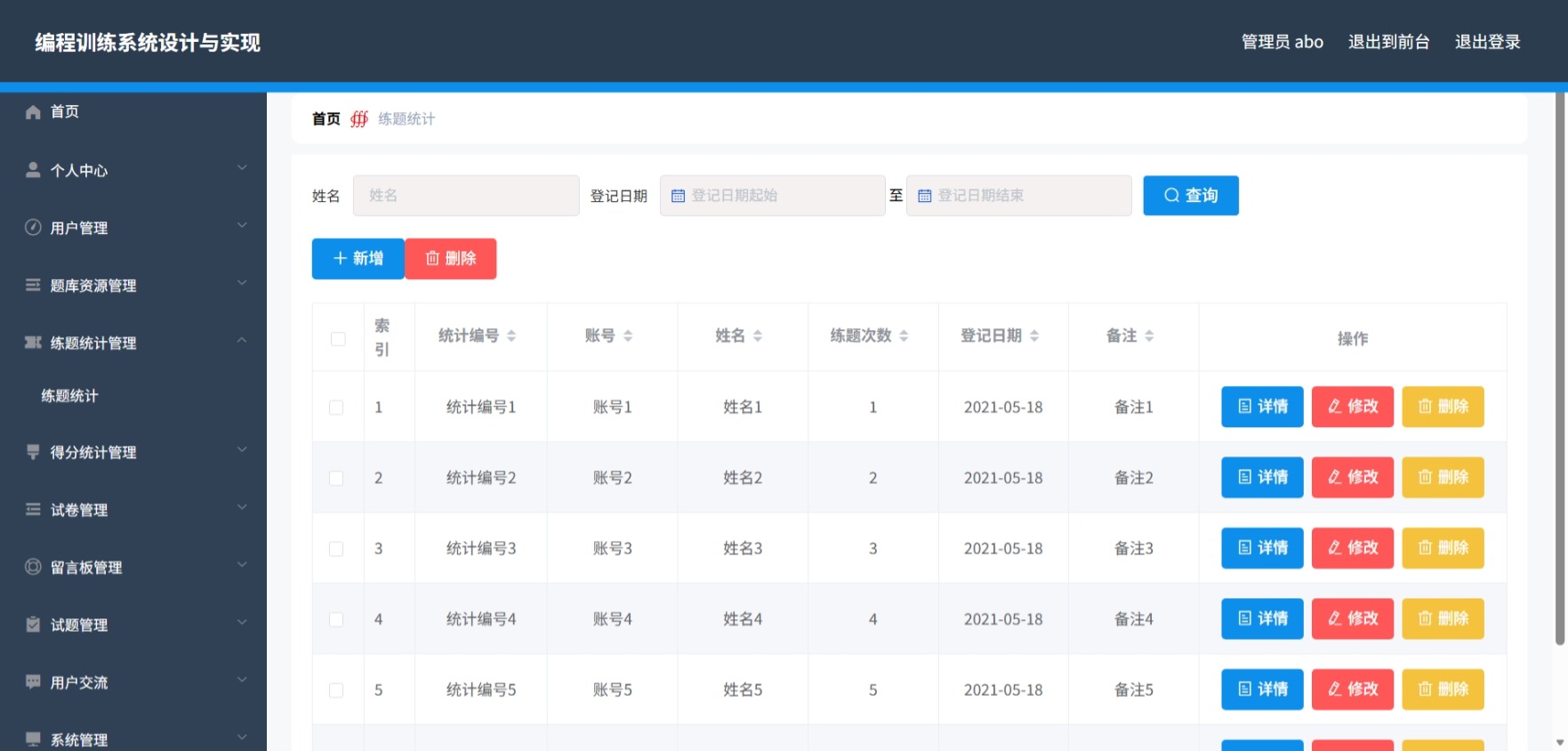The height and width of the screenshot is (751, 1568).
Task: Tick the checkbox for row 统计编号4
Action: [336, 619]
